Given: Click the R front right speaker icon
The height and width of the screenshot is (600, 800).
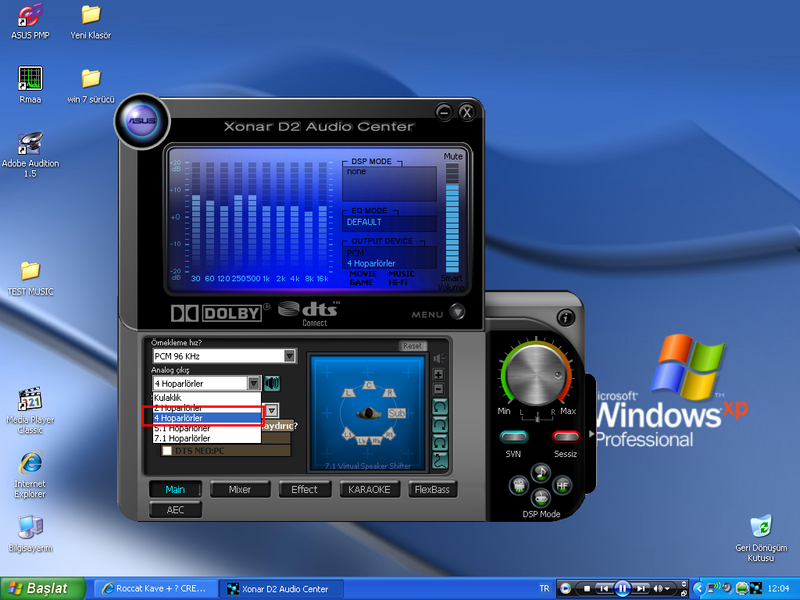Looking at the screenshot, I should coord(389,392).
